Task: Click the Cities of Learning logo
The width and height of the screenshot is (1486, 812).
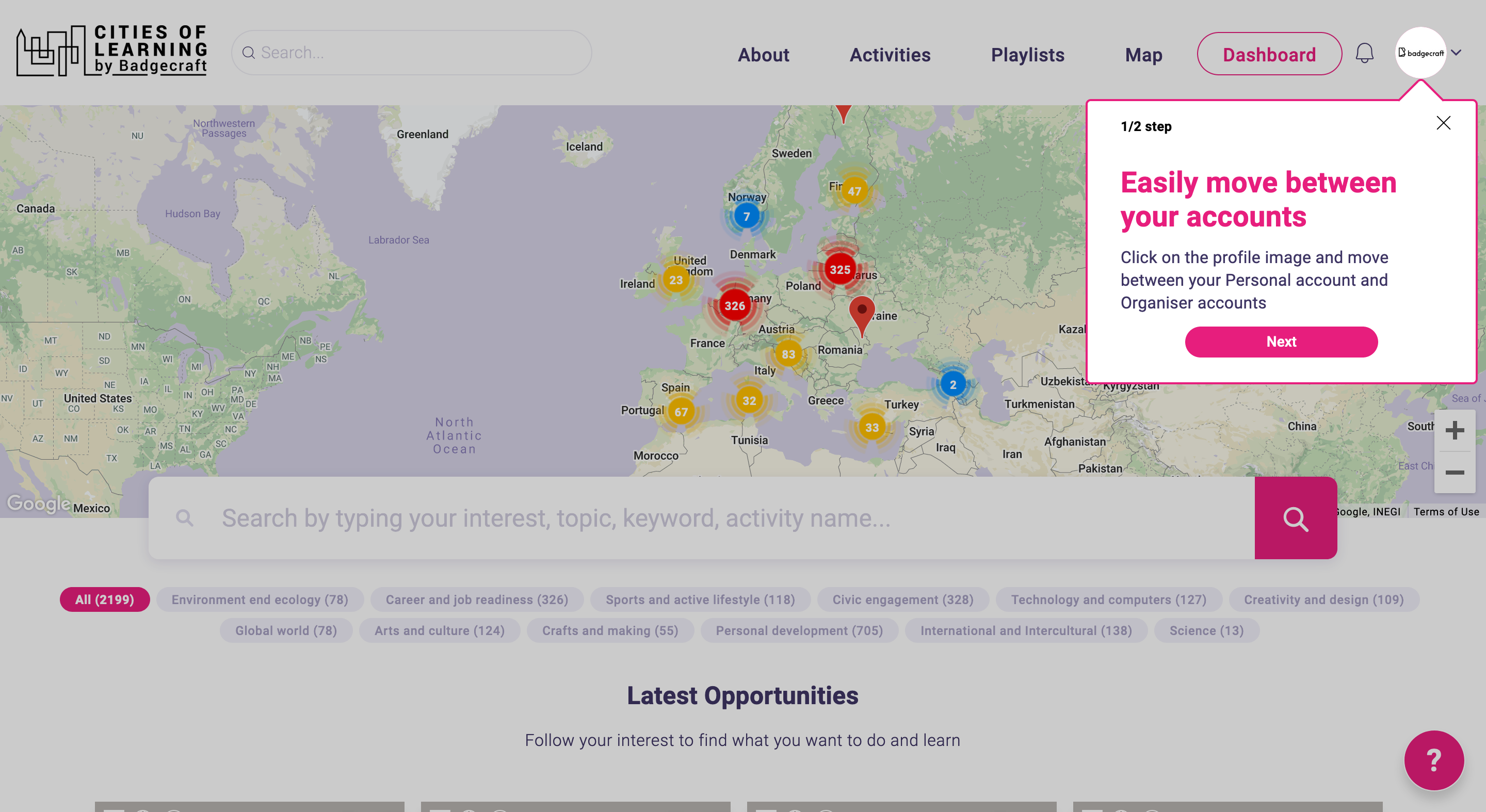Action: click(112, 51)
